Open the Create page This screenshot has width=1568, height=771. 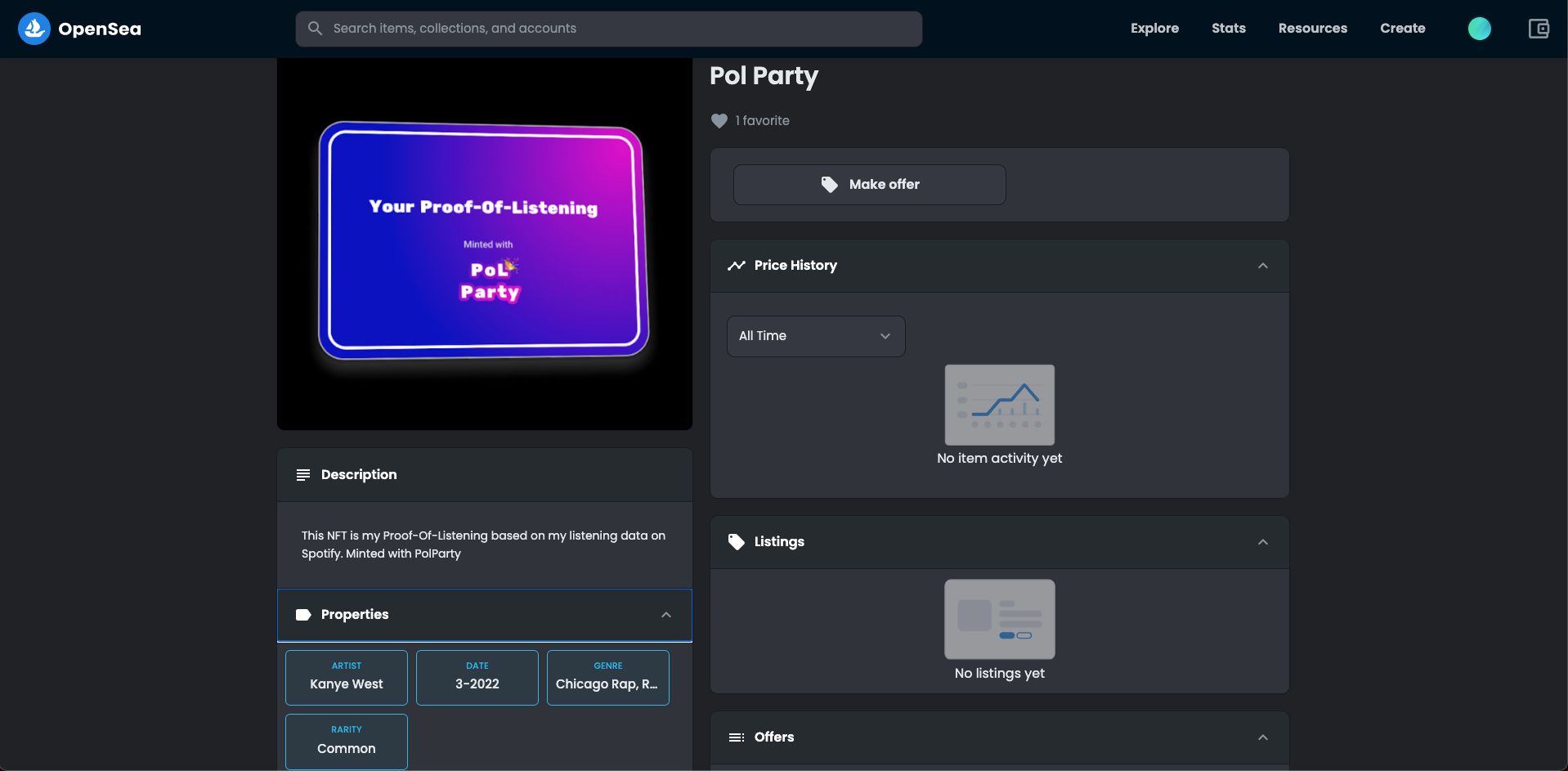pyautogui.click(x=1402, y=28)
